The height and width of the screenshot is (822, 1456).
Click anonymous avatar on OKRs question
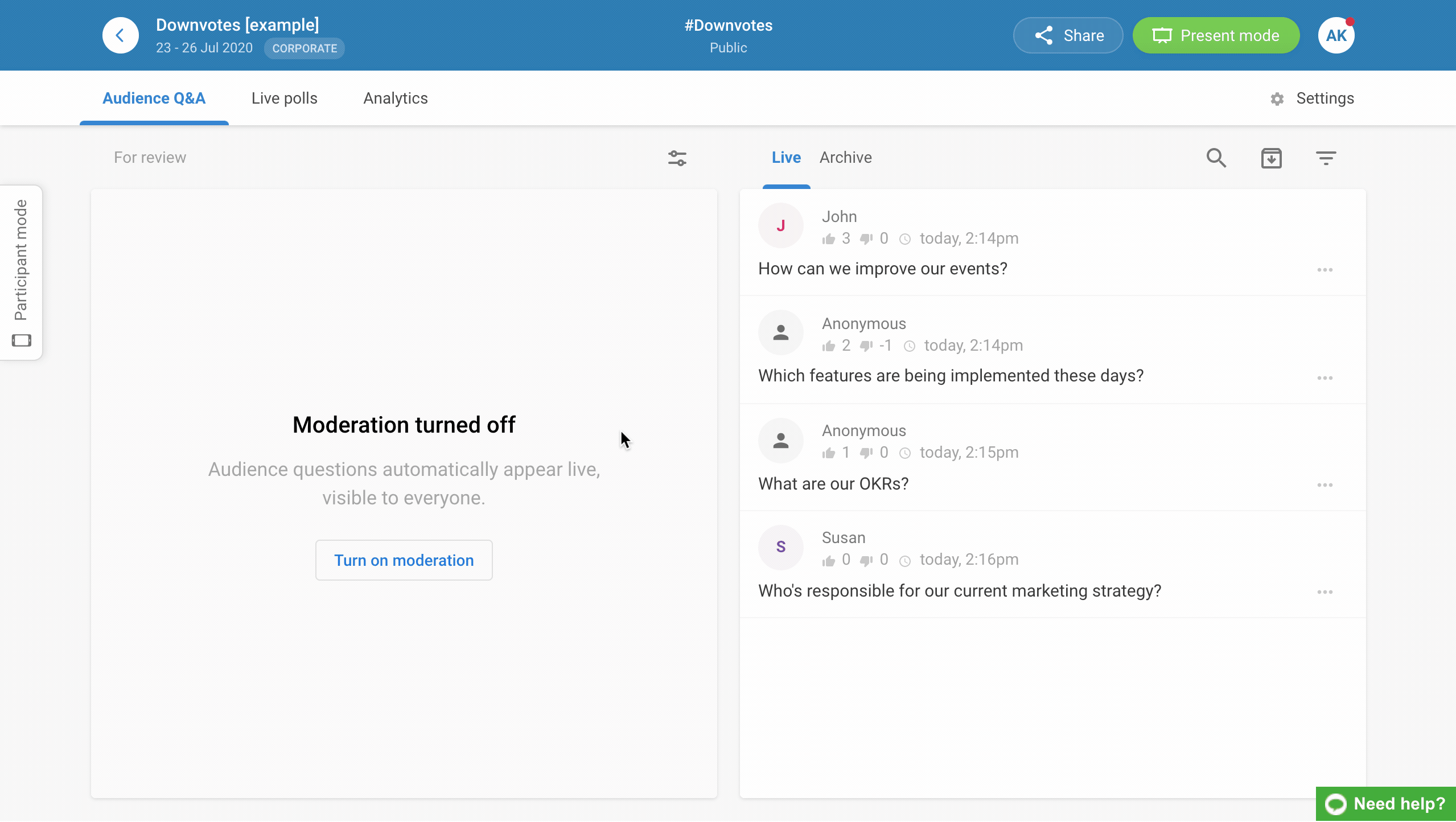tap(780, 440)
